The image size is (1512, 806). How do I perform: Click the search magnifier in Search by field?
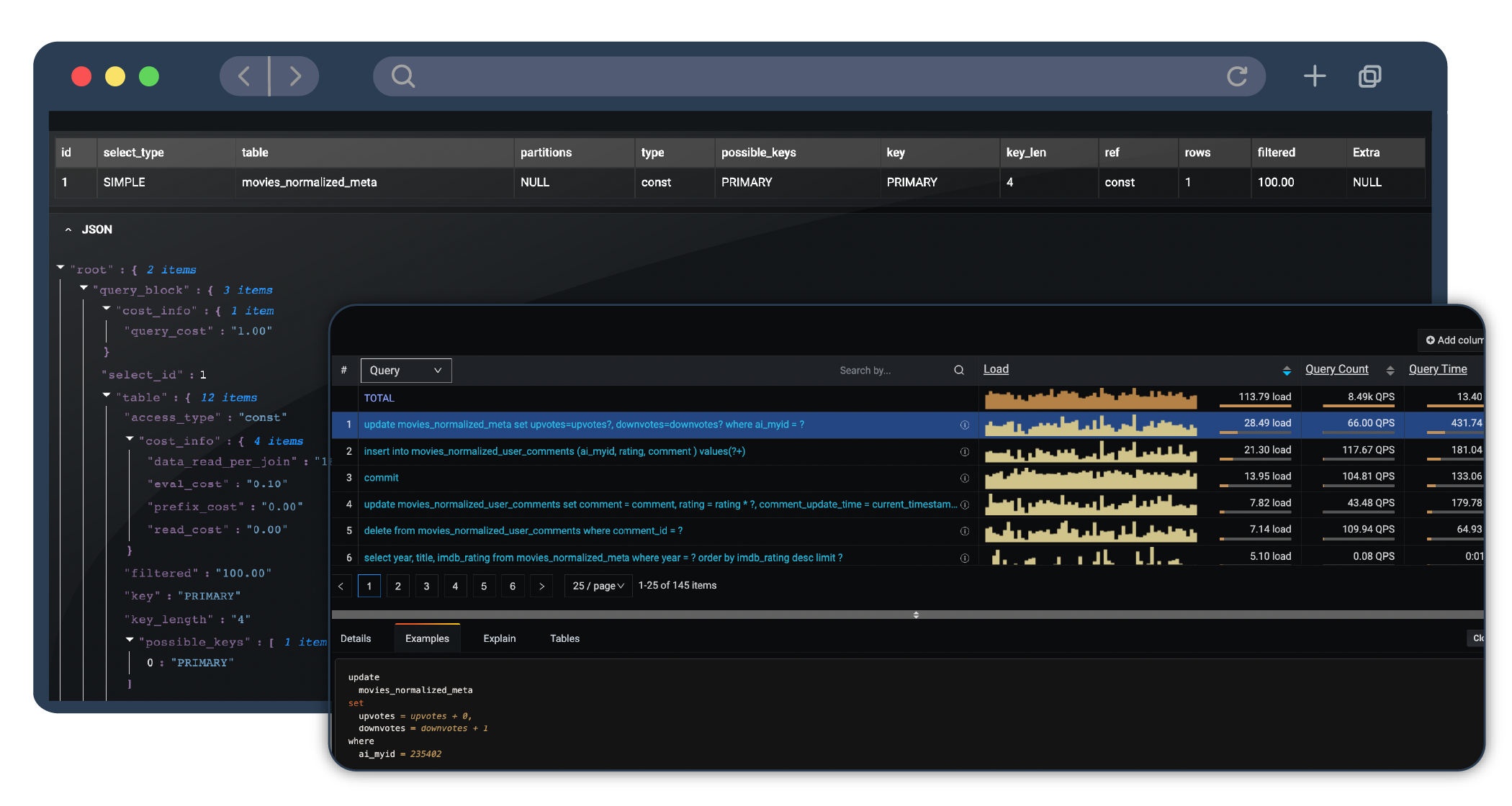click(958, 371)
